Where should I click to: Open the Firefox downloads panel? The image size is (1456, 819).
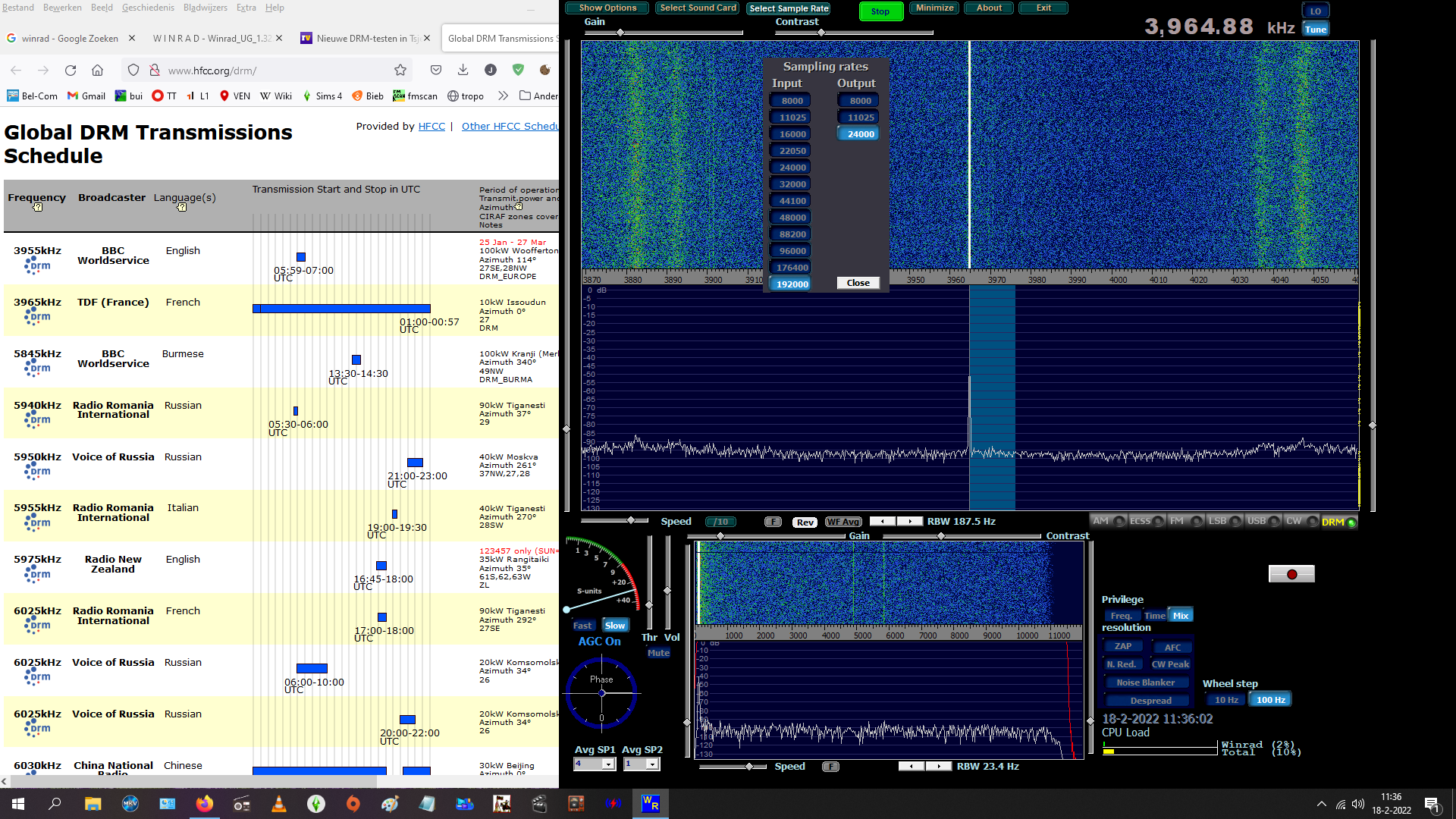click(x=463, y=71)
